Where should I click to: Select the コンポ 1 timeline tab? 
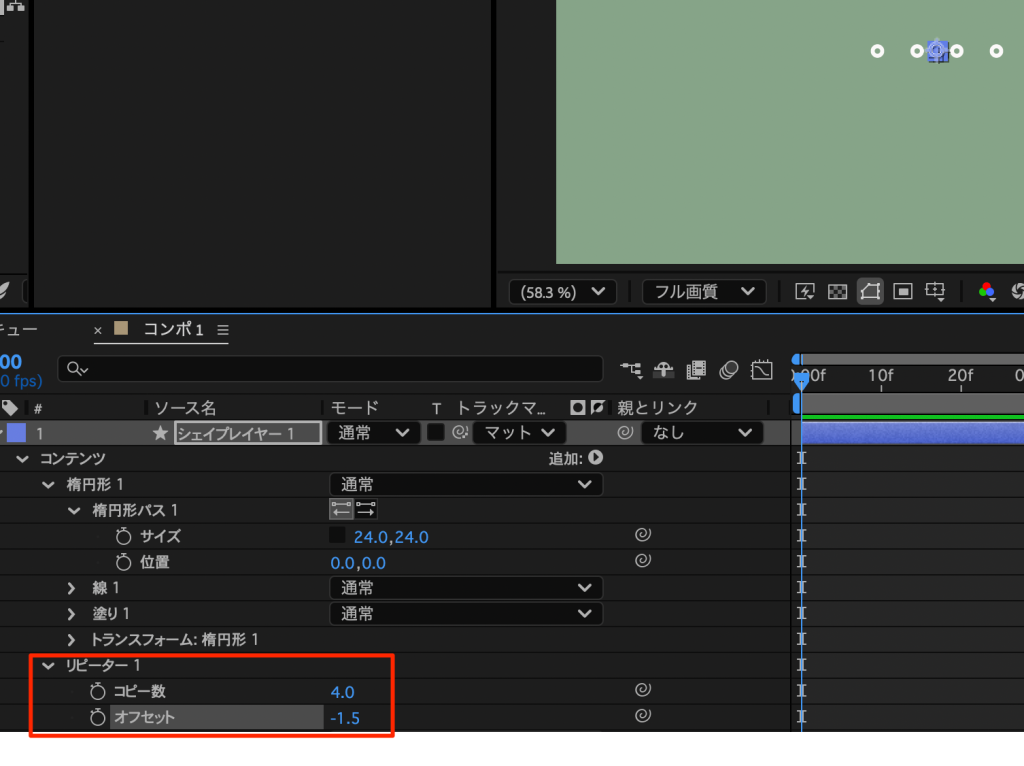tap(172, 330)
